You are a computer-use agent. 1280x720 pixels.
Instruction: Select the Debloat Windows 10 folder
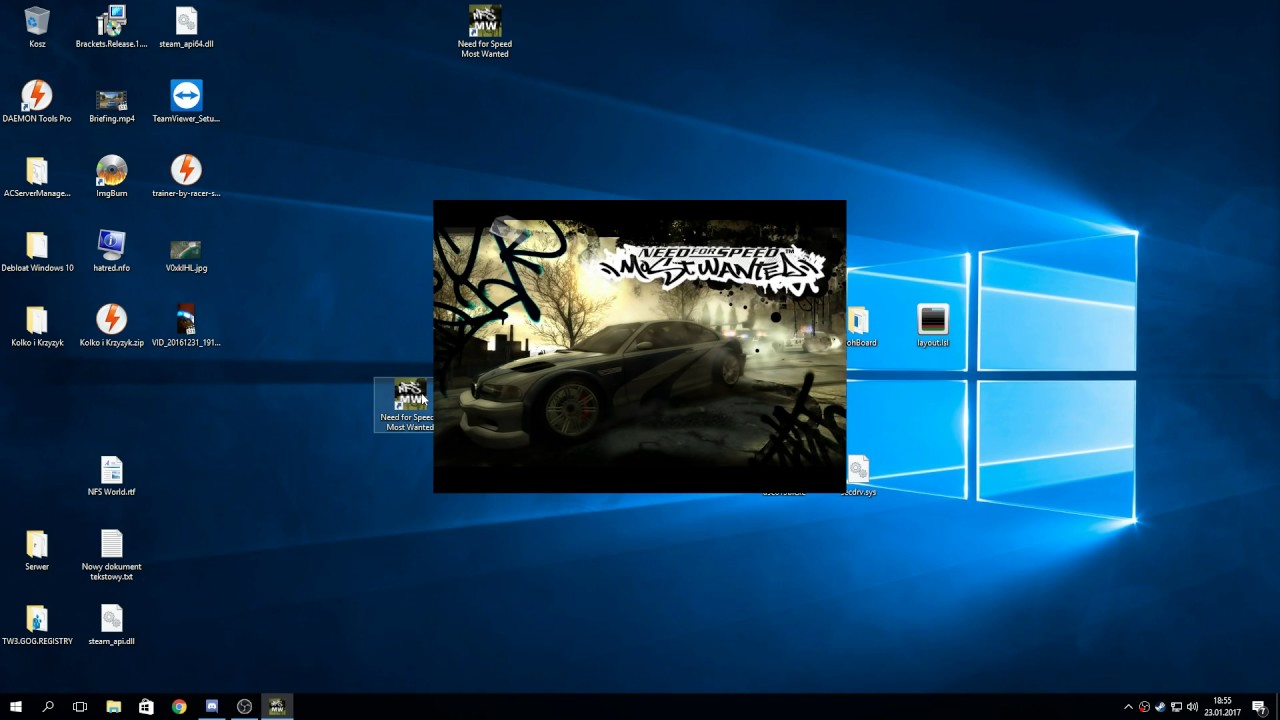click(x=37, y=250)
